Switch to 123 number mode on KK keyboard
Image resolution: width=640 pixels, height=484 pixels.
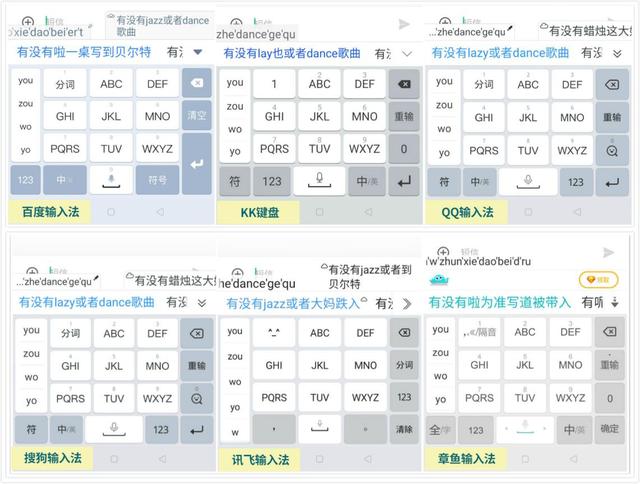point(272,181)
